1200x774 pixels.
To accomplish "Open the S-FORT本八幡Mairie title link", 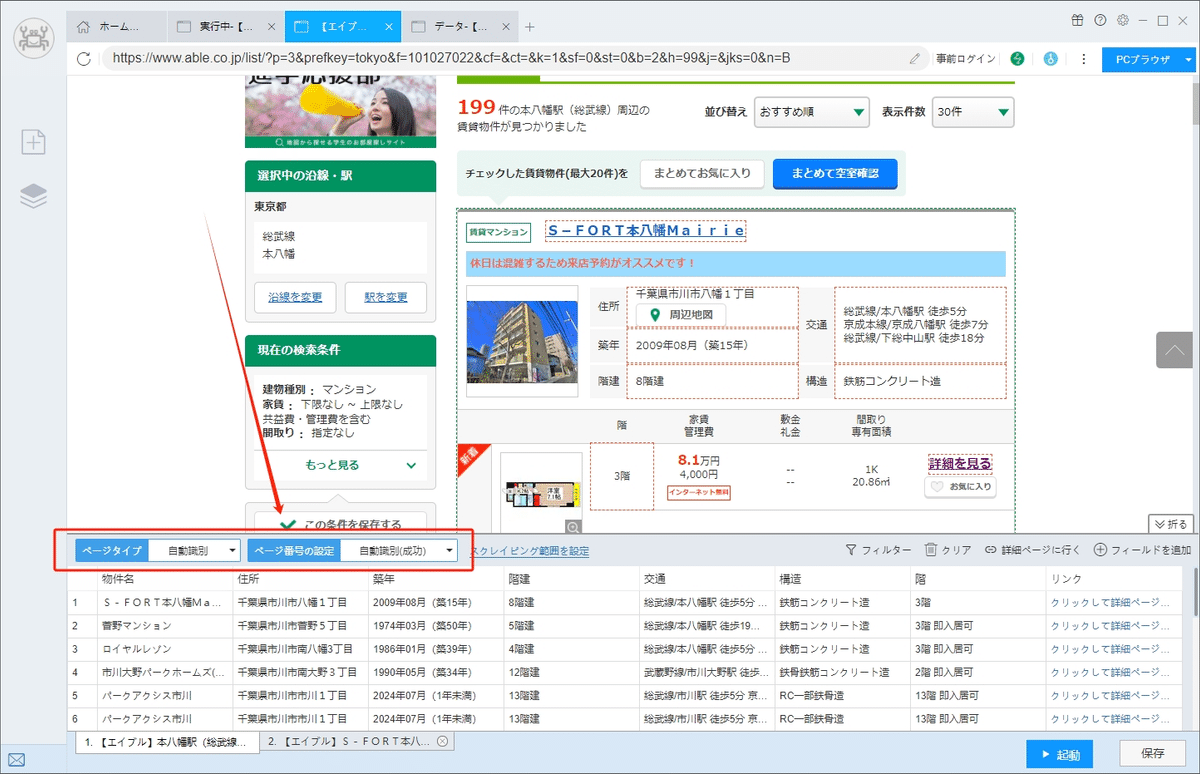I will click(646, 230).
